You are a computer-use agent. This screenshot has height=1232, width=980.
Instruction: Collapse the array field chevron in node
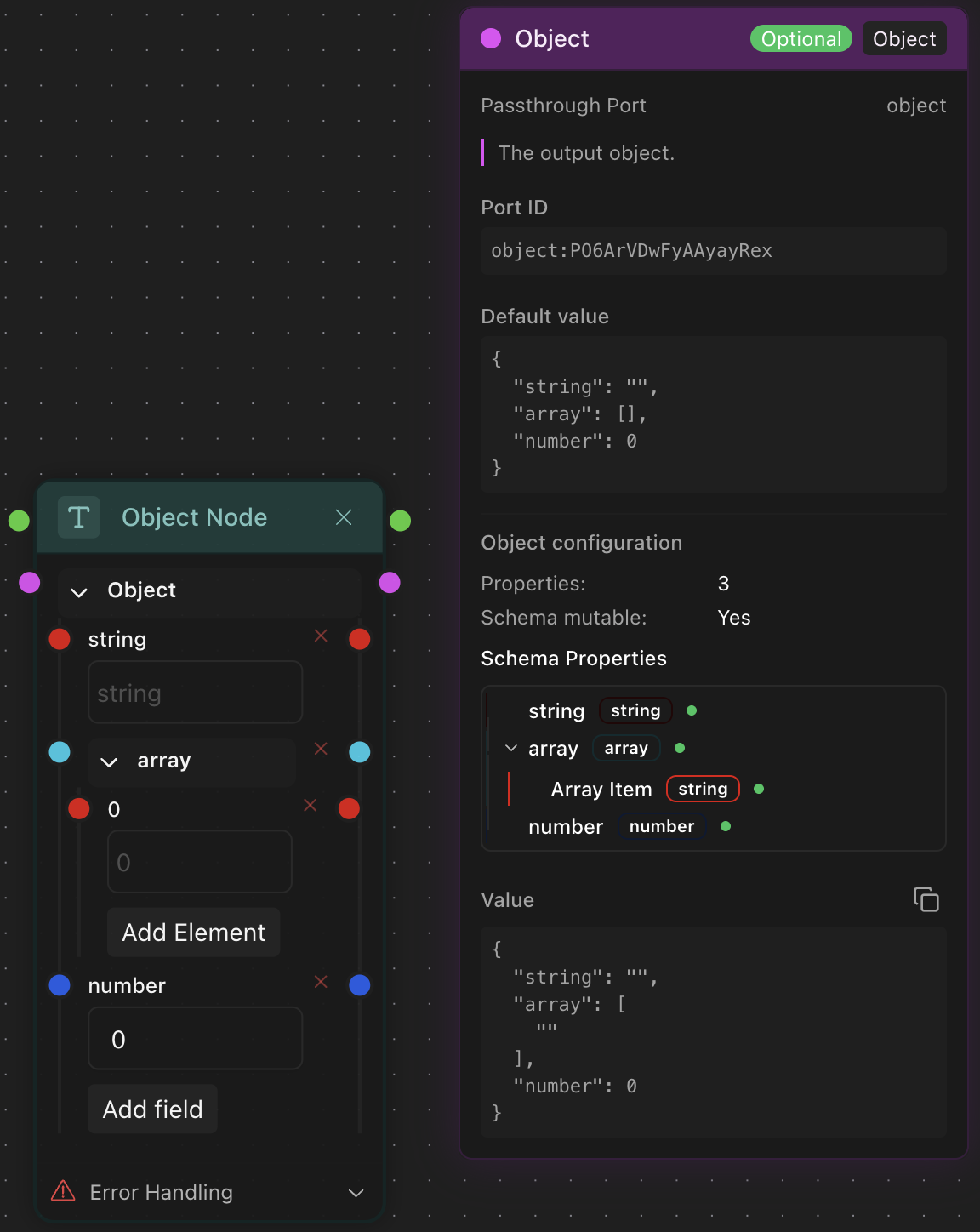[x=109, y=762]
